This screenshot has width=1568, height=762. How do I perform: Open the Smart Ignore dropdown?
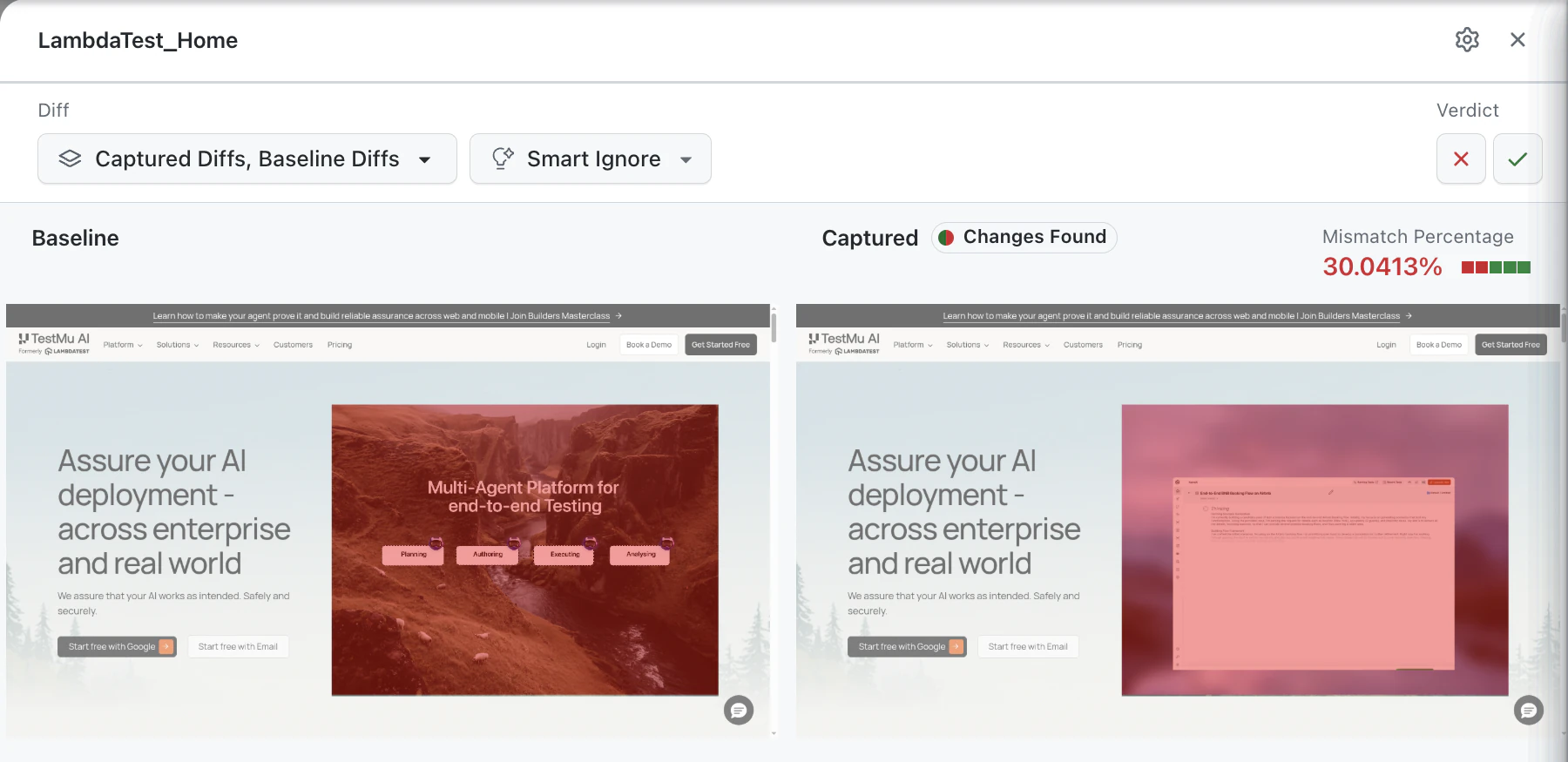[x=591, y=158]
